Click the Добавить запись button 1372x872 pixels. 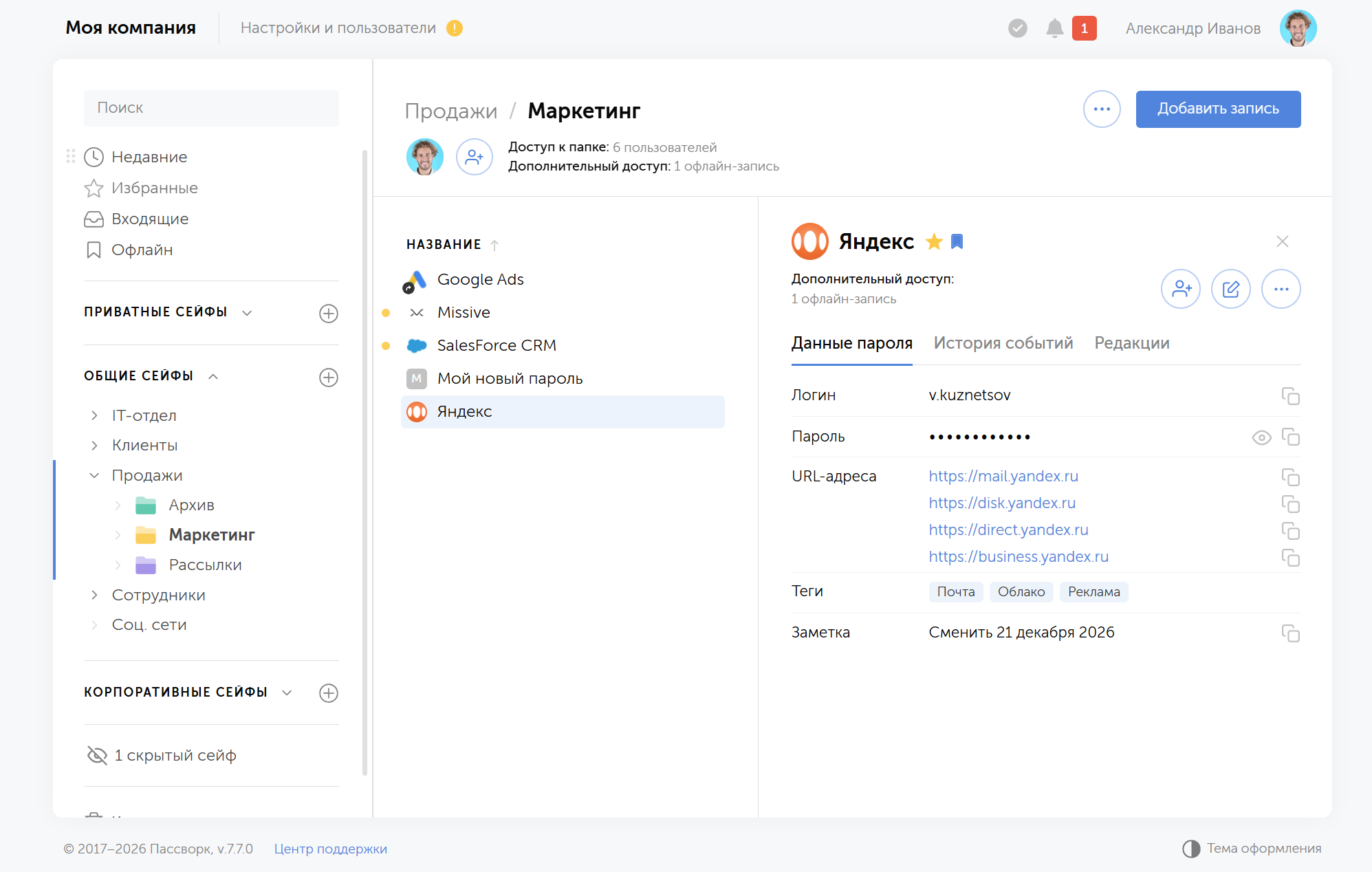coord(1218,109)
